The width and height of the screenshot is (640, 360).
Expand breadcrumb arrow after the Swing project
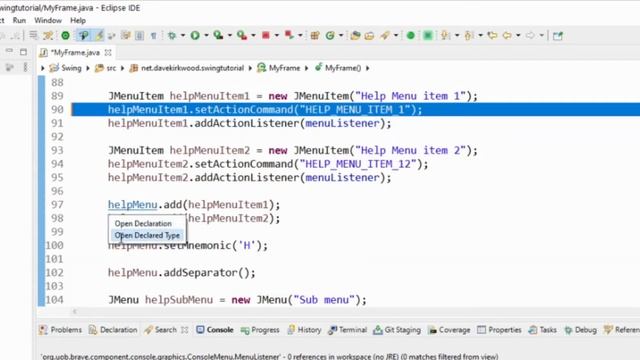click(88, 68)
